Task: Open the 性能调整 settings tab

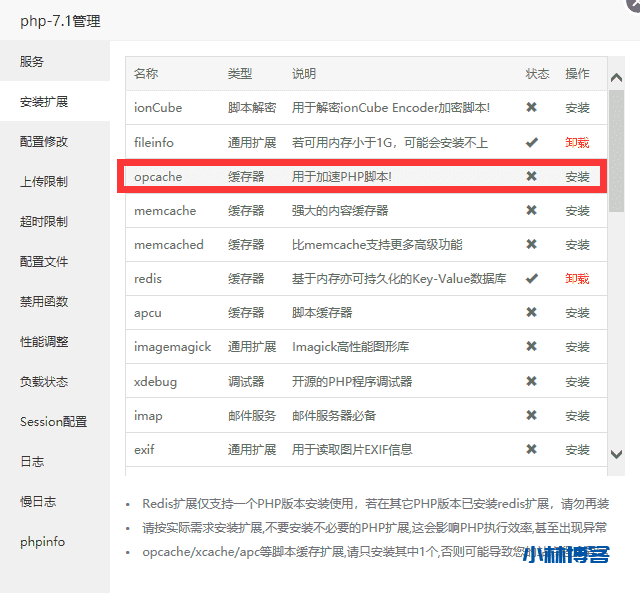Action: (x=44, y=342)
